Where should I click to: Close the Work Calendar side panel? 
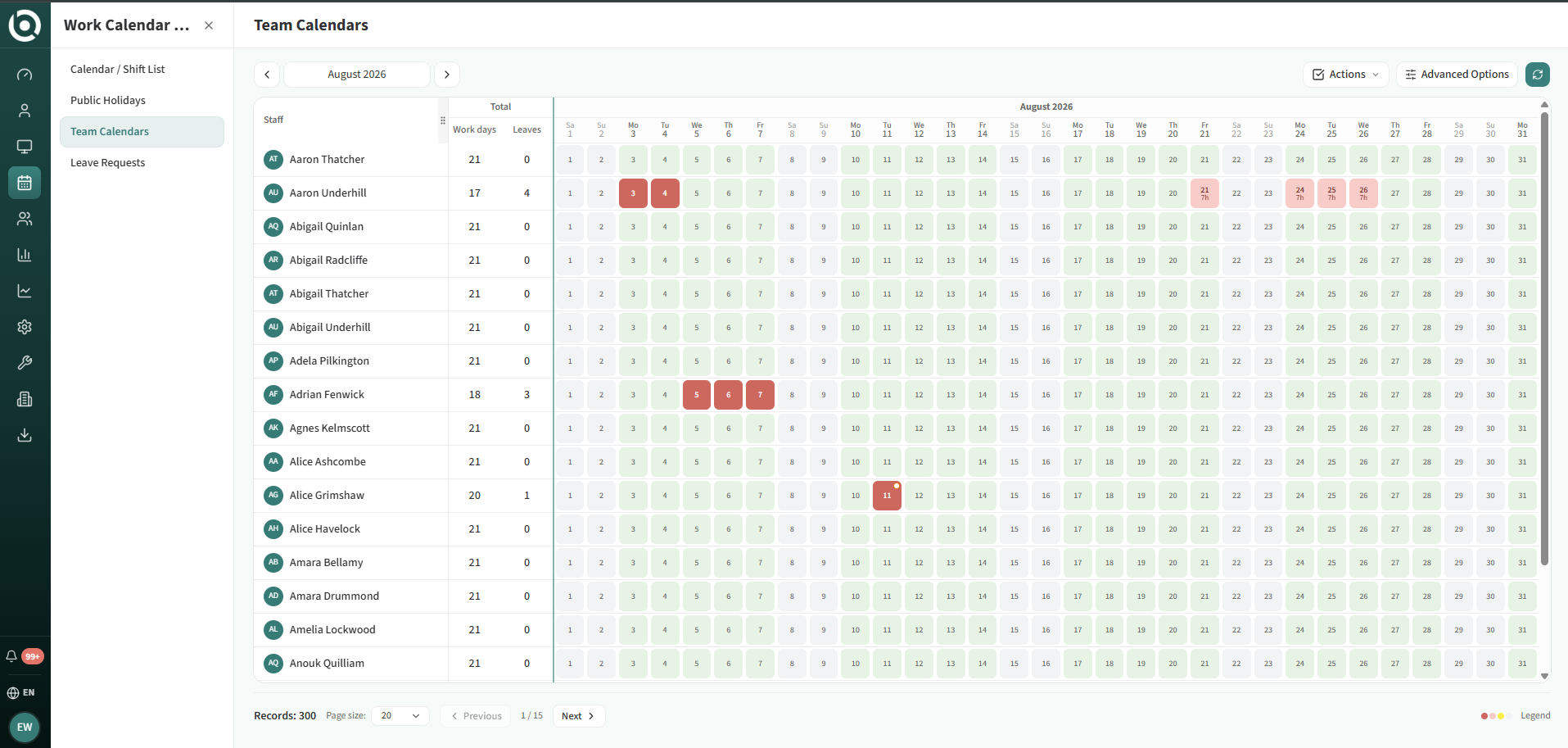[209, 25]
